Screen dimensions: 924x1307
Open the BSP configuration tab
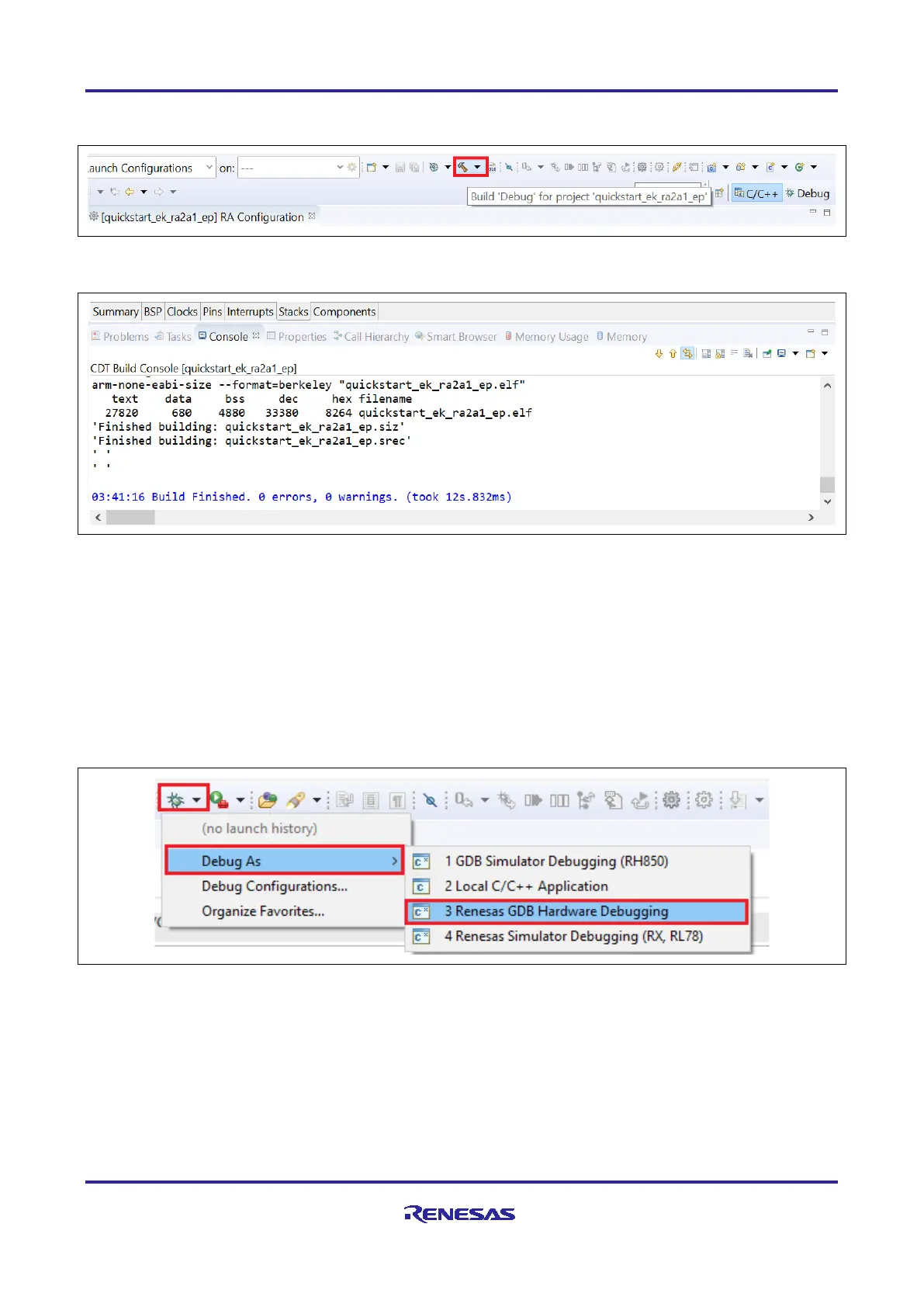click(x=153, y=311)
